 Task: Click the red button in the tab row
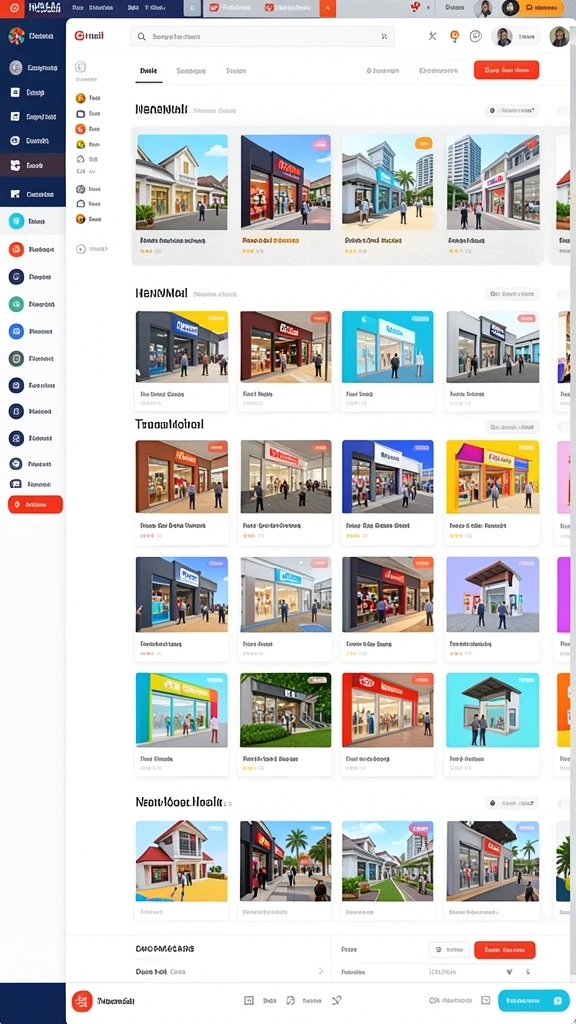[506, 70]
